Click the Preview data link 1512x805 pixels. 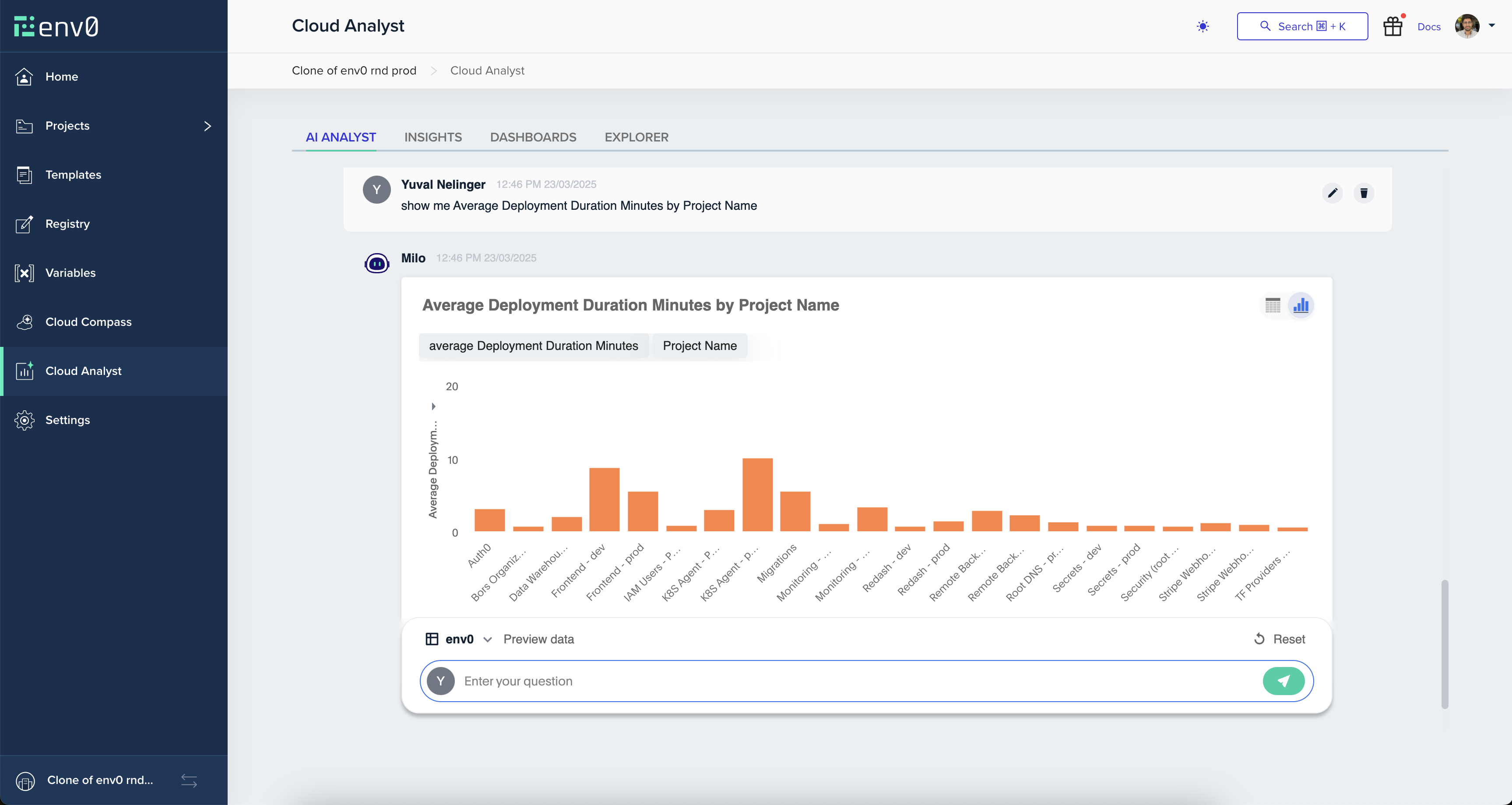(x=538, y=639)
